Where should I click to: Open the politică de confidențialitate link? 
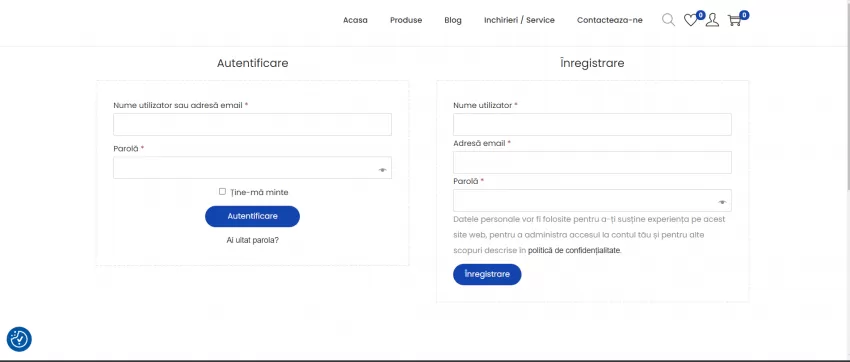(x=575, y=251)
